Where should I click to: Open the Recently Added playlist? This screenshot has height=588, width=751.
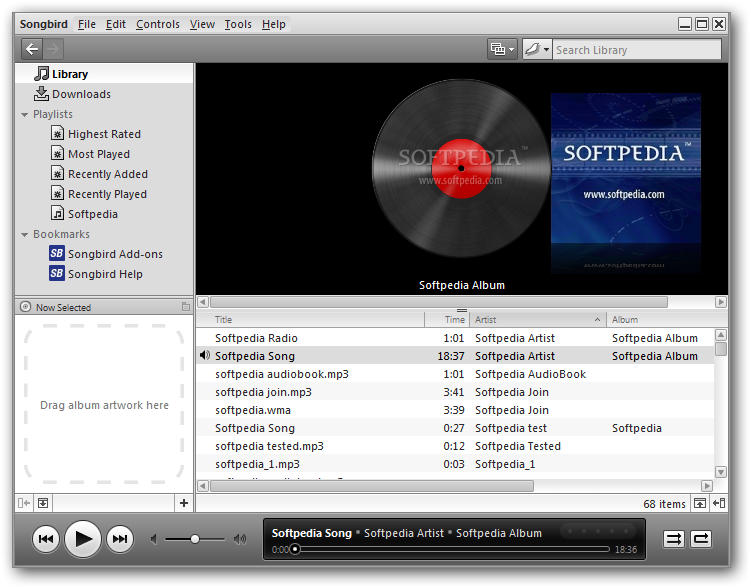pyautogui.click(x=108, y=174)
